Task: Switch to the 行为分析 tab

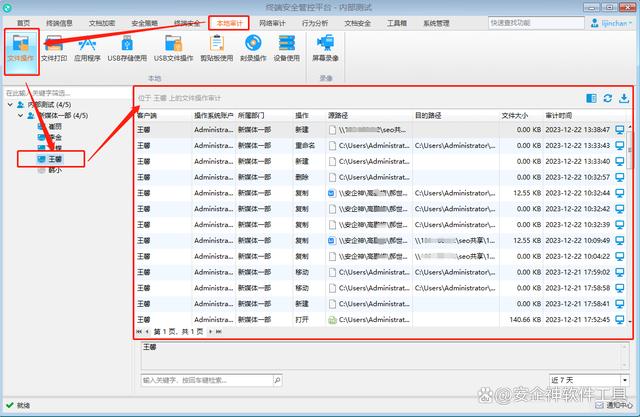Action: tap(315, 23)
